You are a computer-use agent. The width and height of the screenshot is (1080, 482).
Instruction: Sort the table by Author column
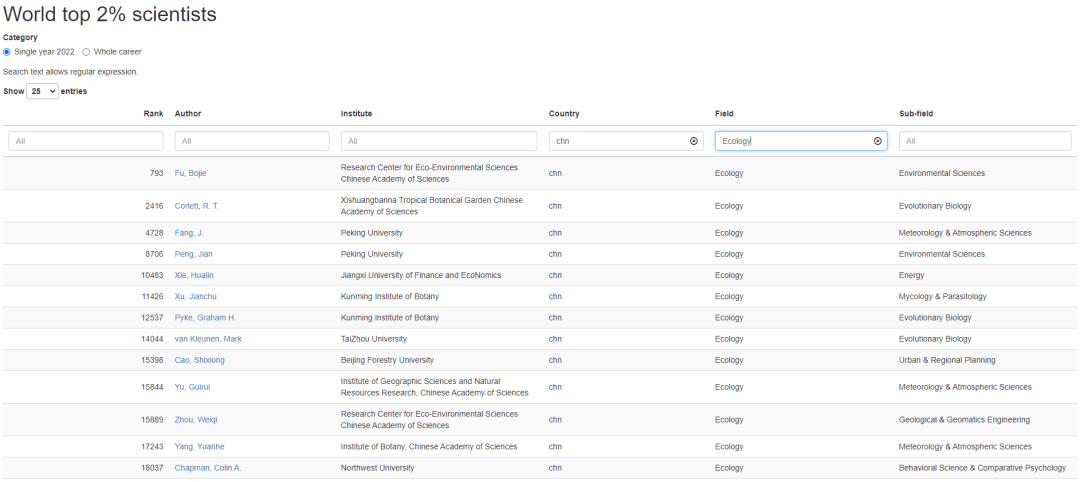[x=188, y=114]
